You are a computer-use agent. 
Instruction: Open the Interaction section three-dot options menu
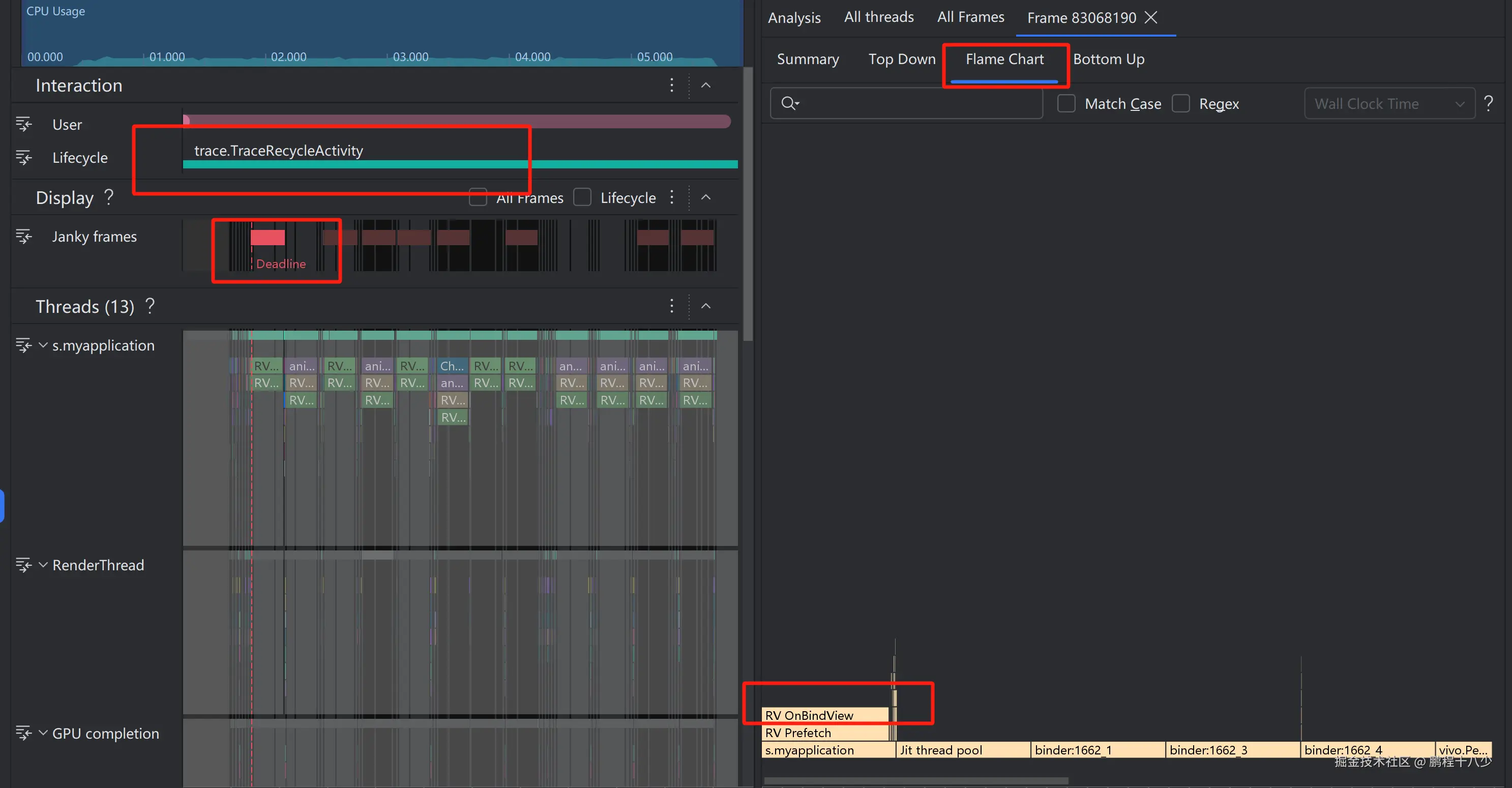coord(671,85)
